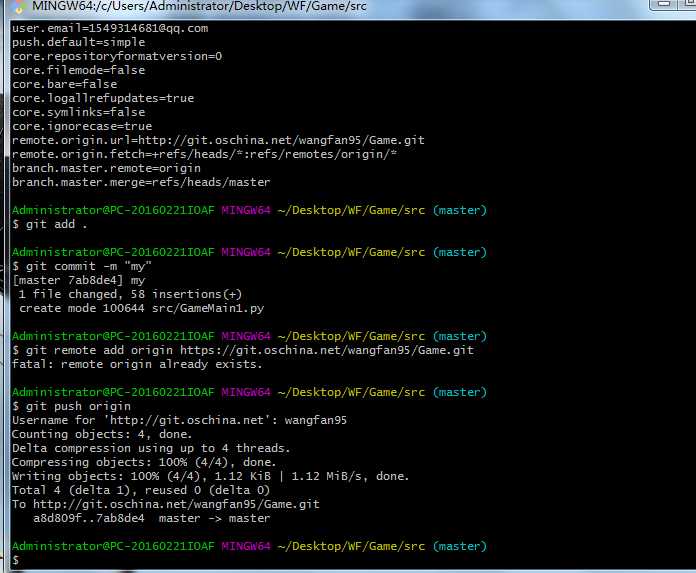Click line 'push.default=simple'
The image size is (696, 573).
(79, 42)
